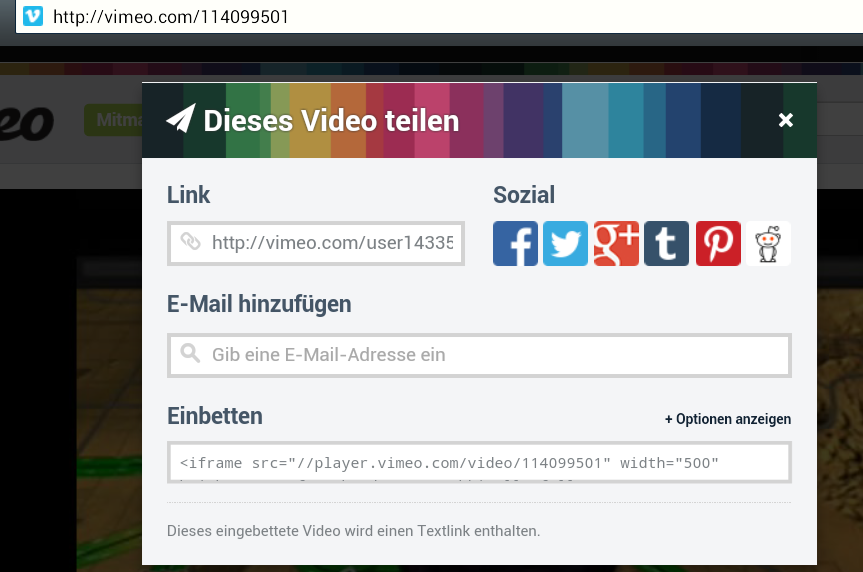Click the Vimeo logo behind the dialog
The image size is (863, 572).
(26, 123)
